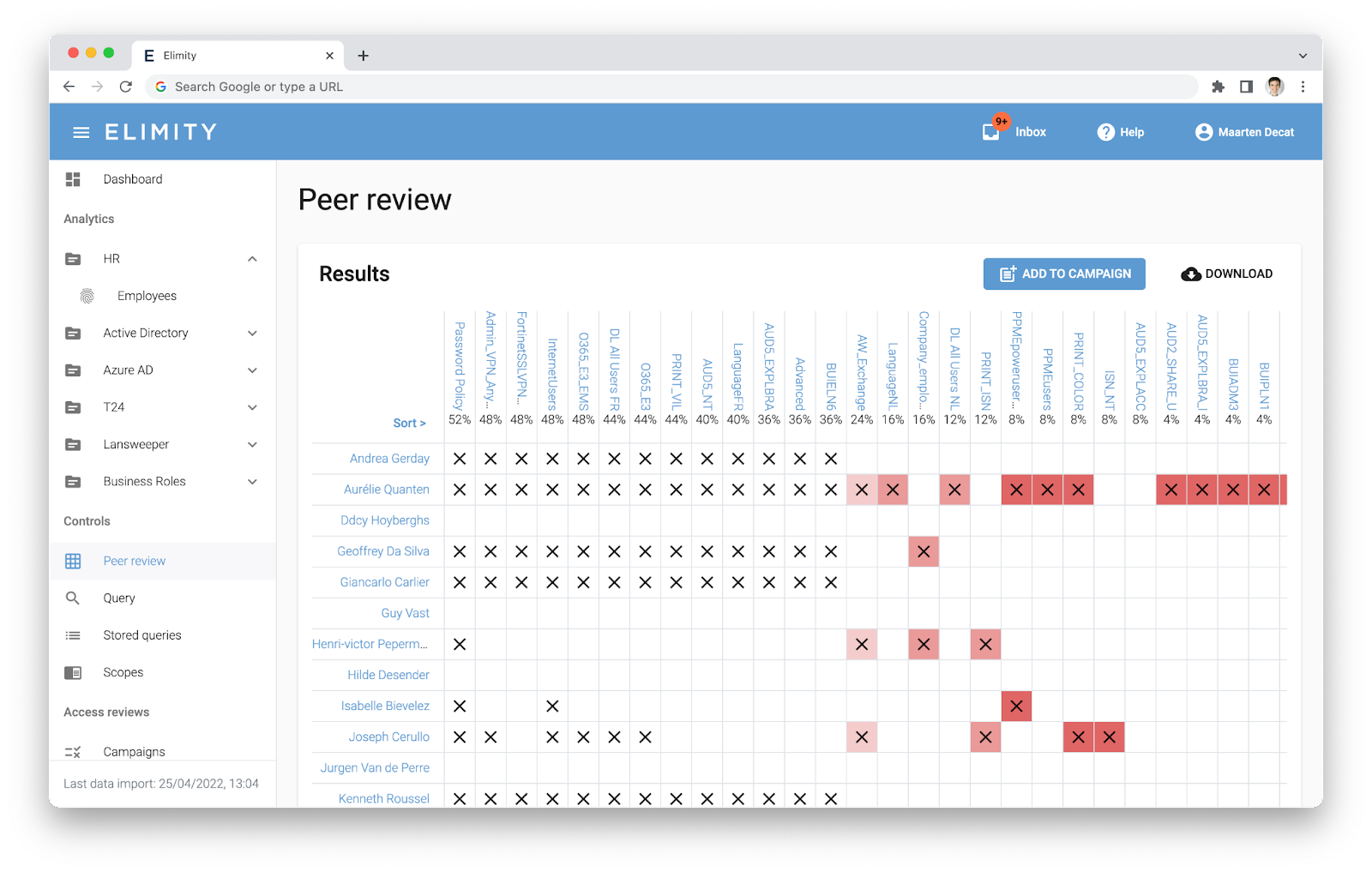Click the hamburger menu beside ELIMITY
1372x872 pixels.
coord(81,131)
